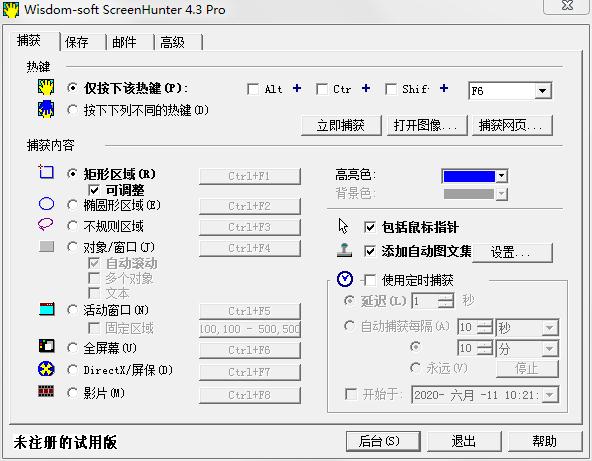Click the blue 高亮色 color swatch

[x=469, y=176]
